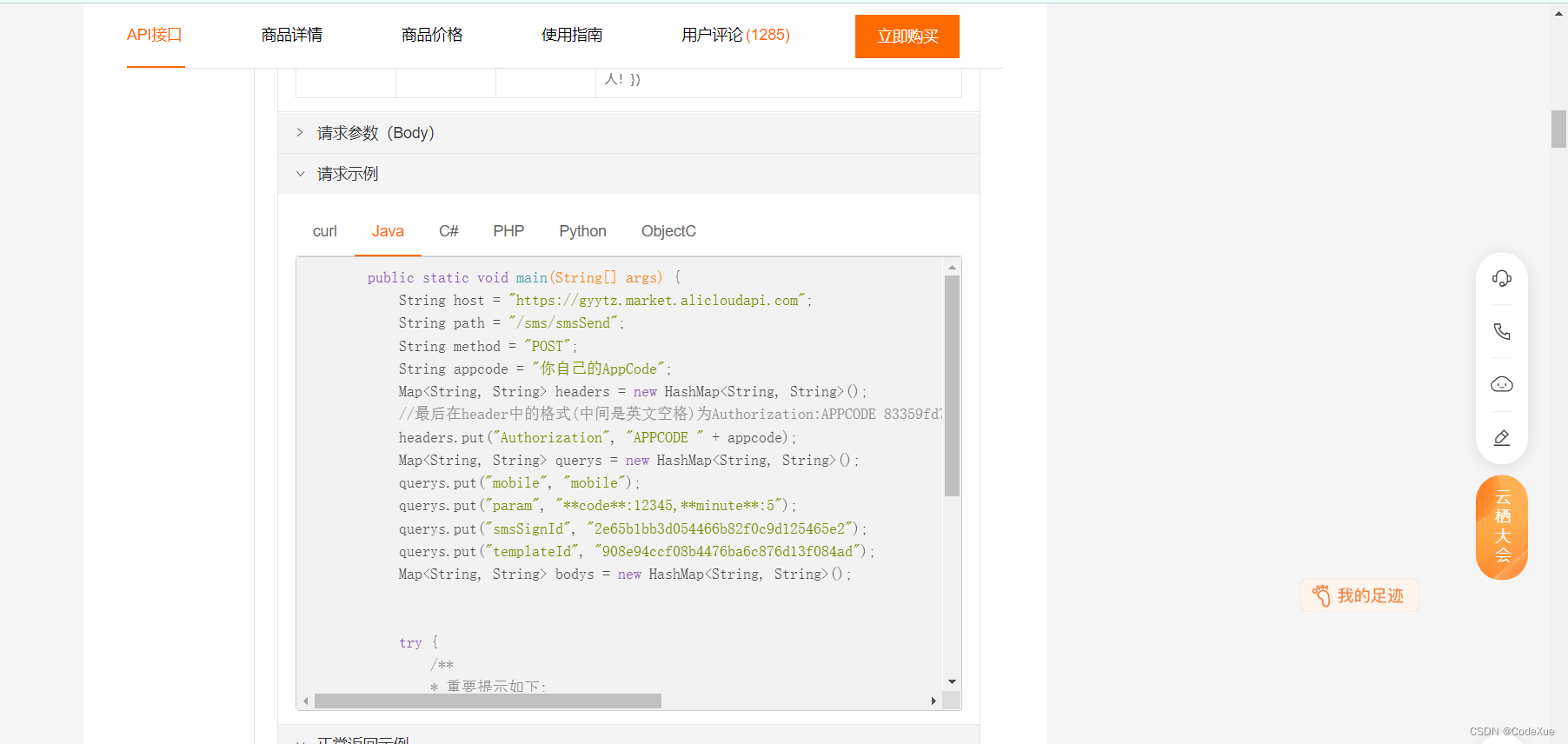The height and width of the screenshot is (744, 1568).
Task: Click the public static void main line
Action: [x=524, y=278]
